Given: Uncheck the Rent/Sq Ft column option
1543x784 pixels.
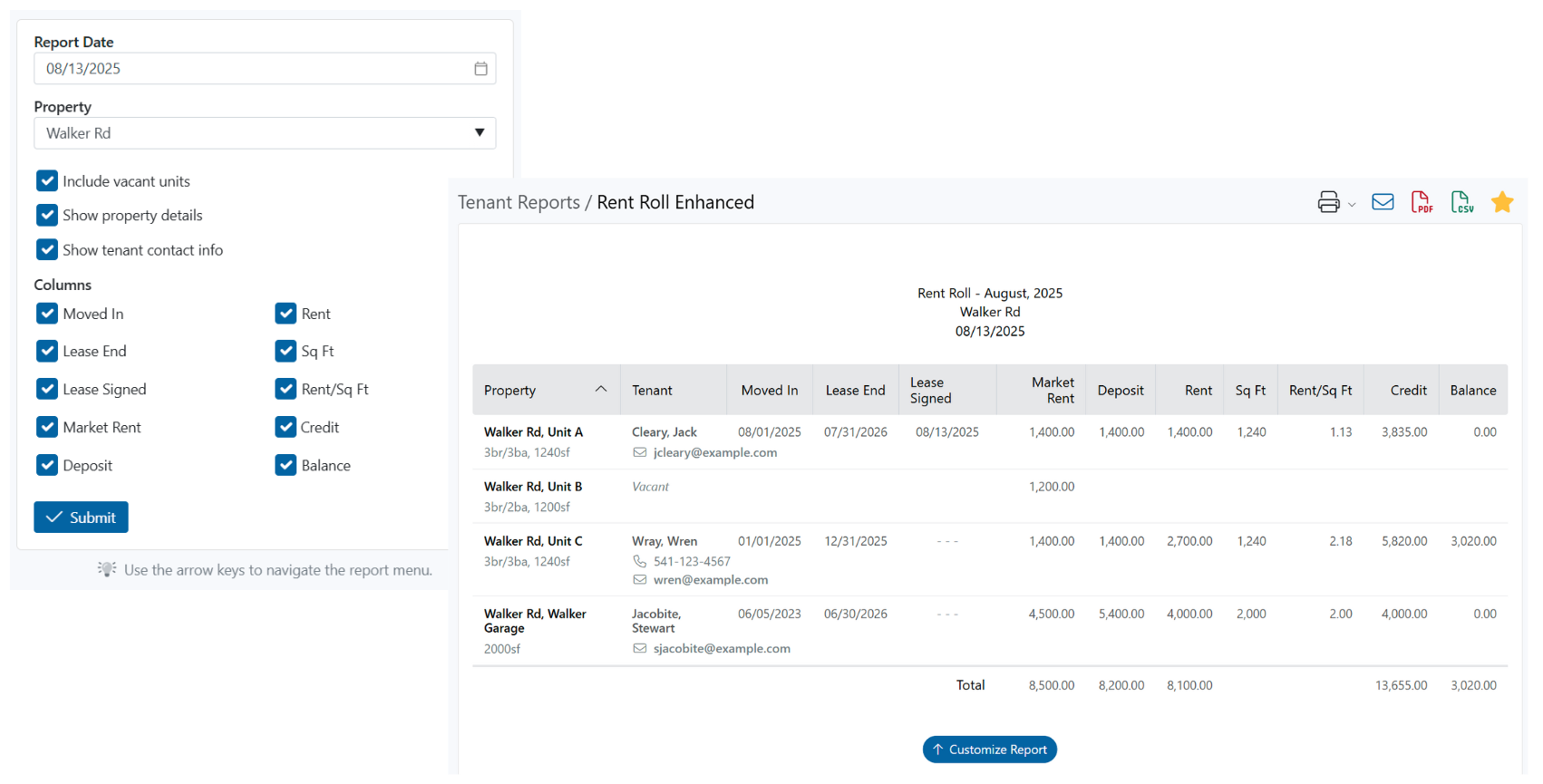Looking at the screenshot, I should [286, 389].
